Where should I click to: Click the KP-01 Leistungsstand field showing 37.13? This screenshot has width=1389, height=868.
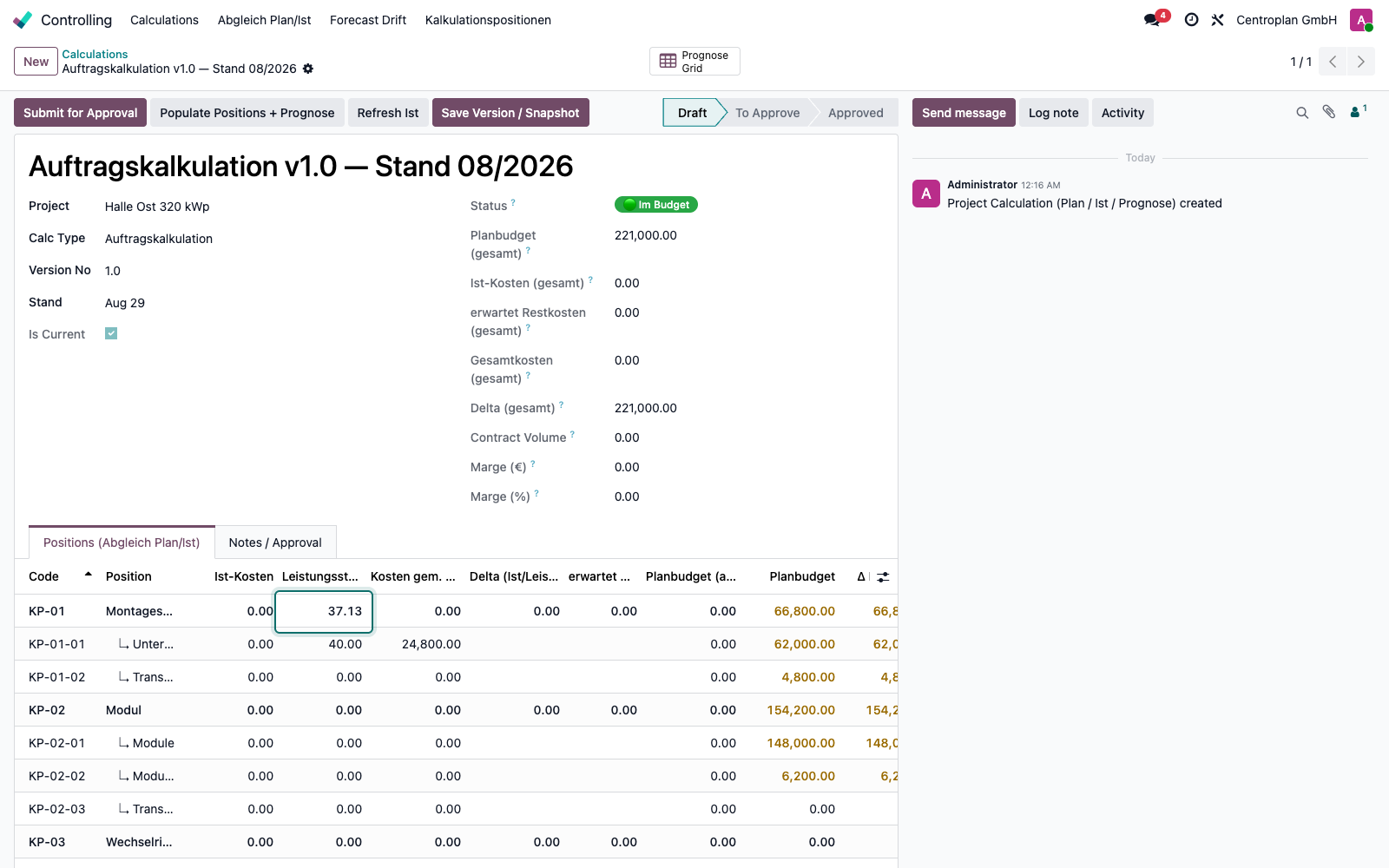pos(324,611)
